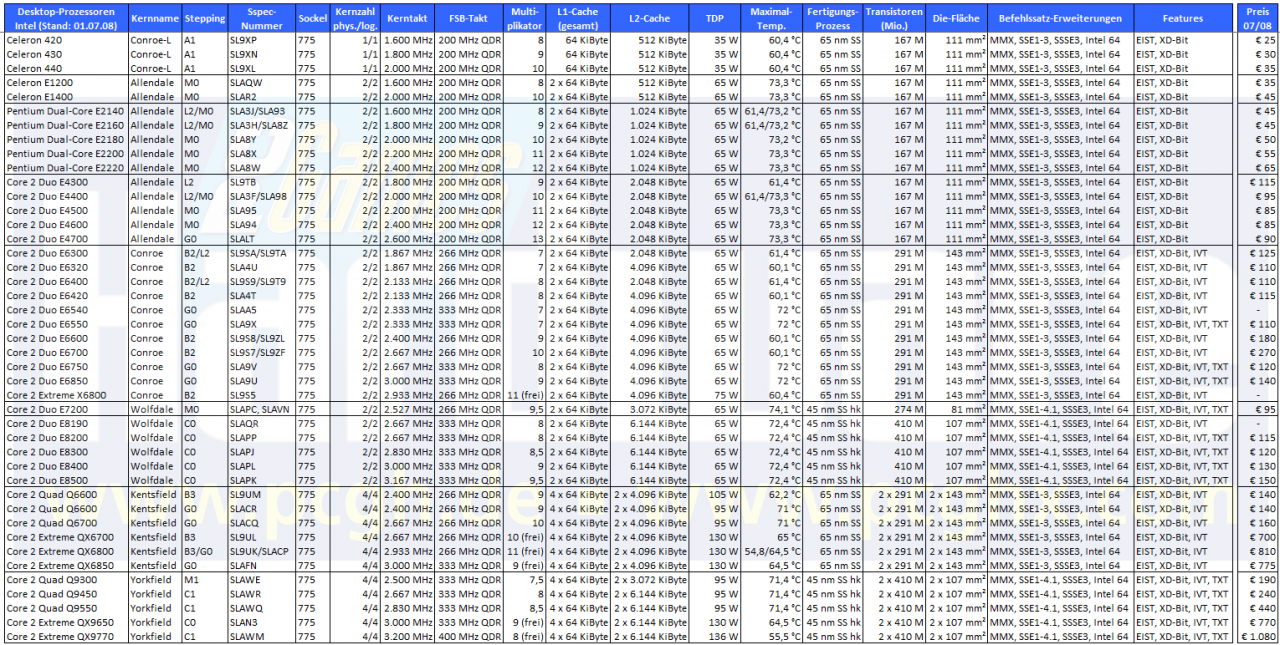Click the Sockel column header
Viewport: 1280px width, 645px height.
(x=313, y=19)
